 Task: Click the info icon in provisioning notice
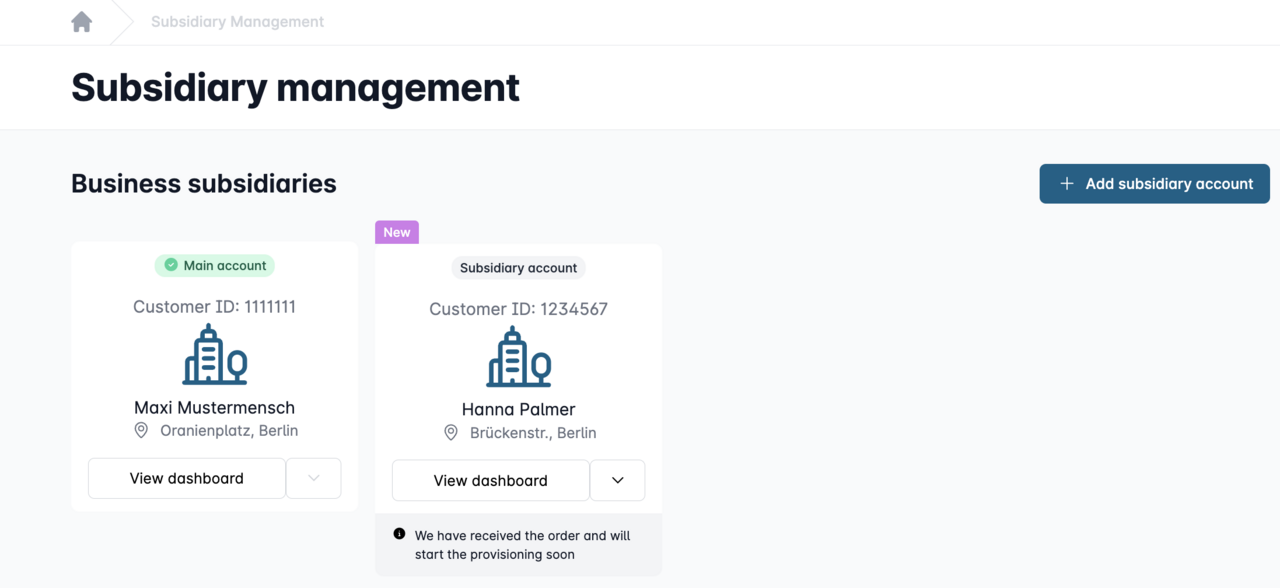click(399, 534)
